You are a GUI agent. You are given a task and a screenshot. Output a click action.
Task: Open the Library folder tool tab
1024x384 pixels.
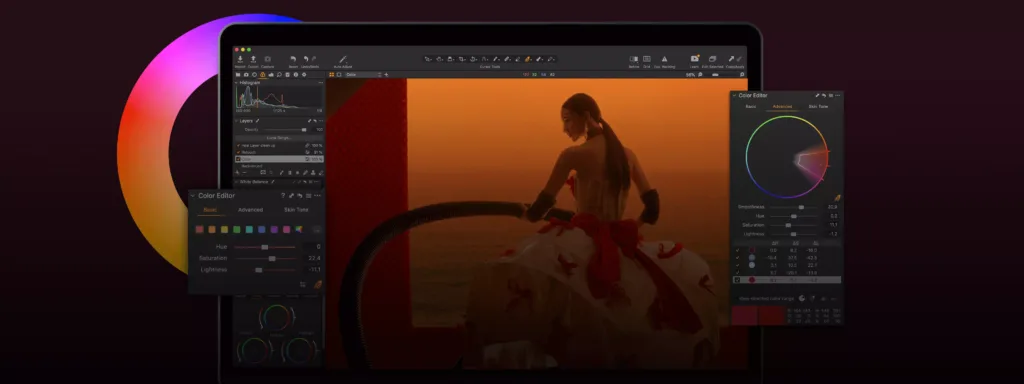(x=238, y=74)
